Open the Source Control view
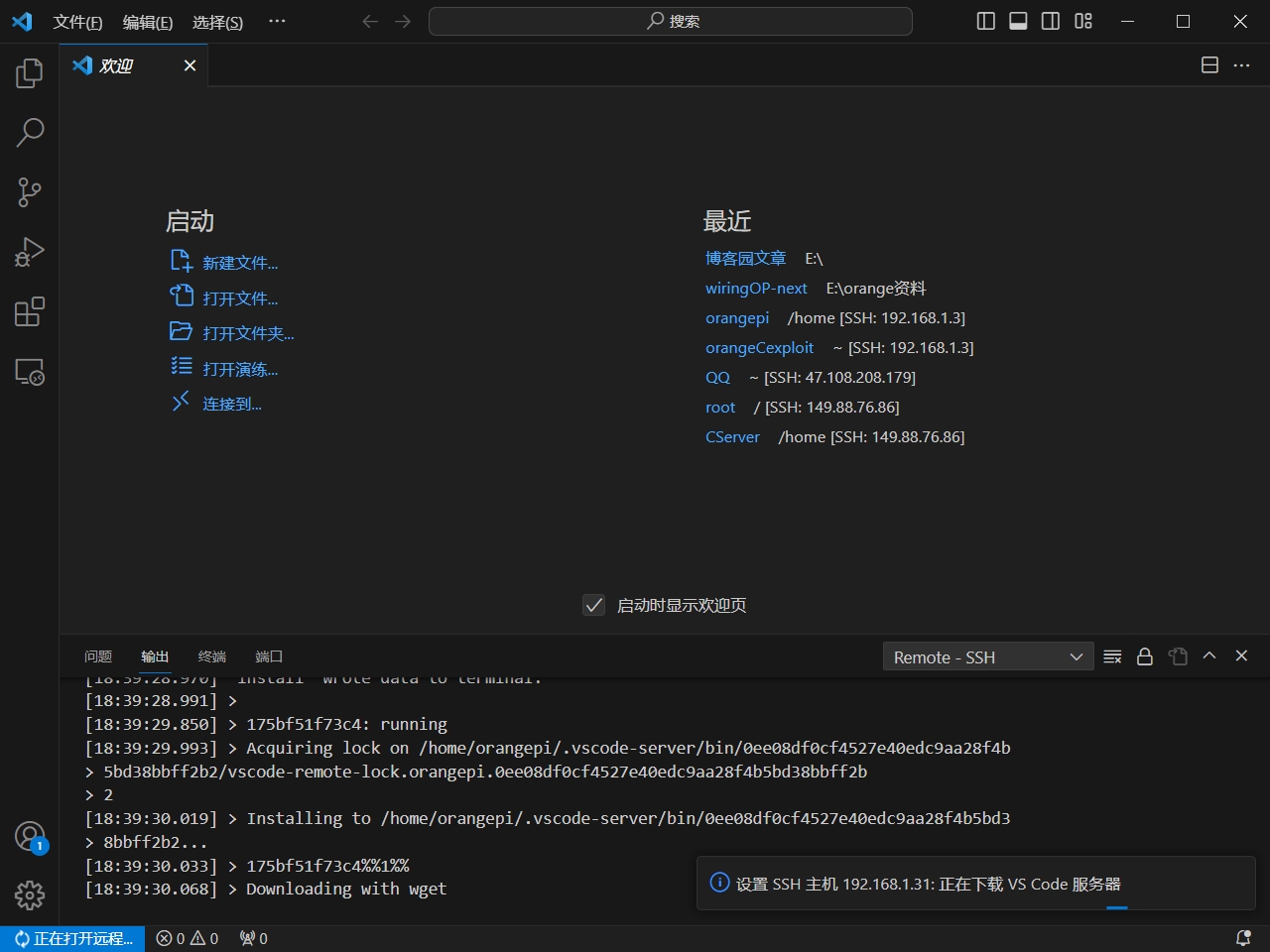The width and height of the screenshot is (1270, 952). coord(30,192)
